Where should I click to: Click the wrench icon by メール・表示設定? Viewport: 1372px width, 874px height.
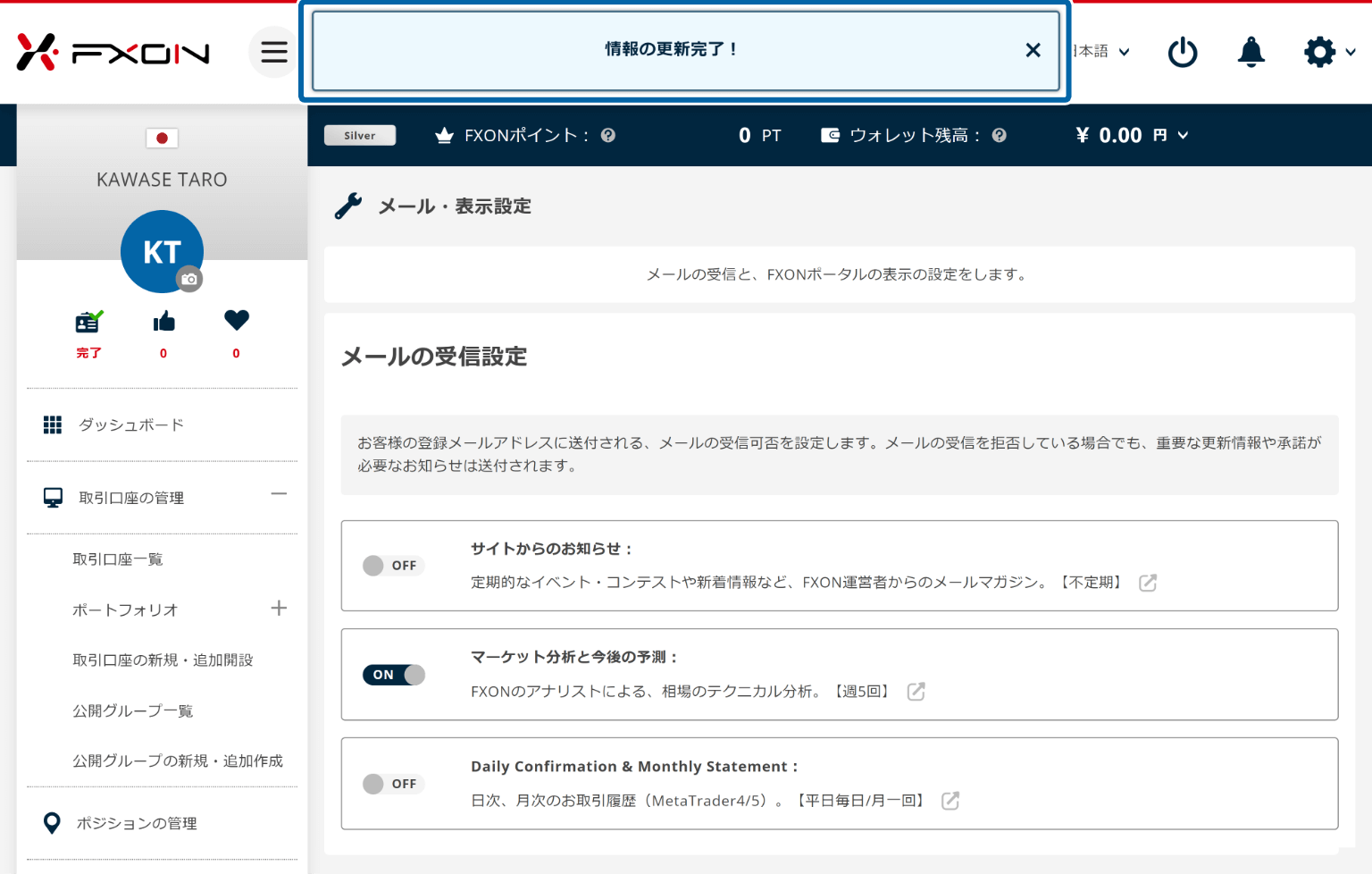pyautogui.click(x=348, y=206)
